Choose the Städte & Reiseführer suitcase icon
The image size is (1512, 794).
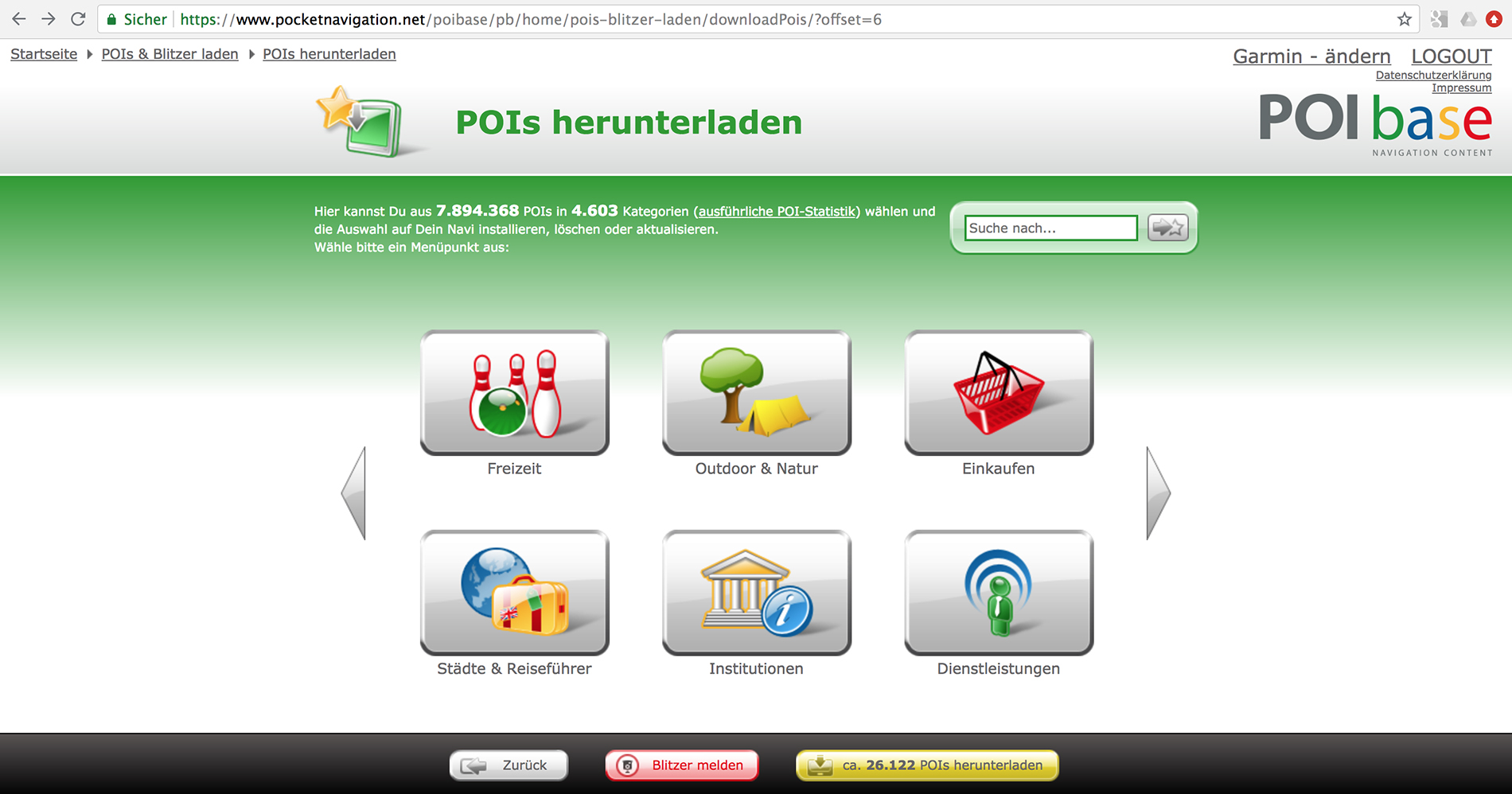point(514,593)
